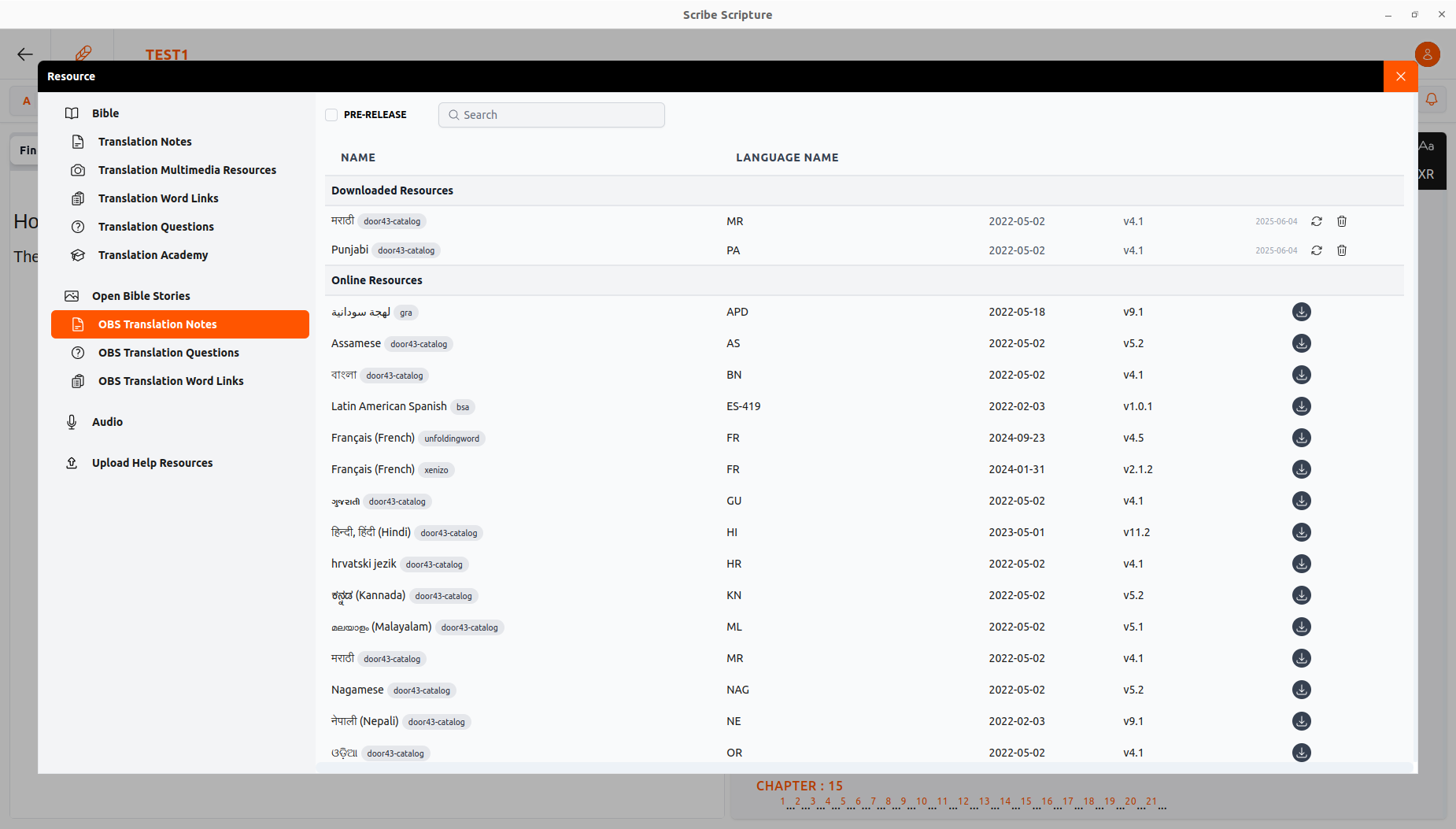Click the back arrow button

click(24, 54)
